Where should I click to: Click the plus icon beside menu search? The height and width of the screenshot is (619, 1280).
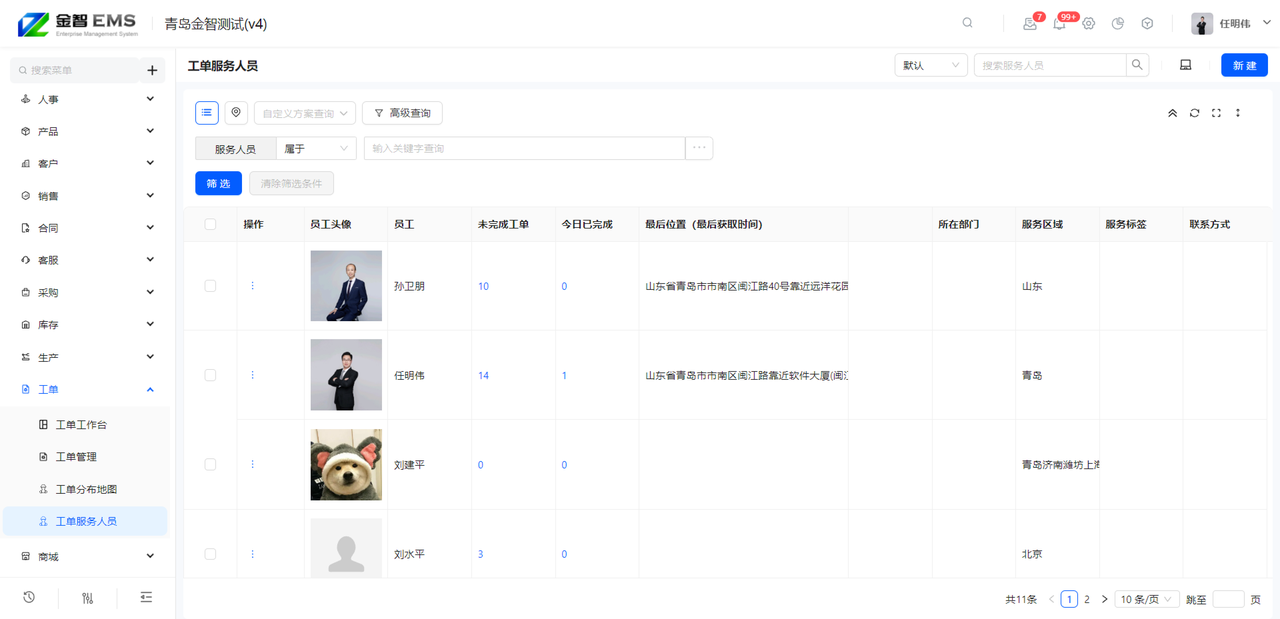(x=152, y=70)
